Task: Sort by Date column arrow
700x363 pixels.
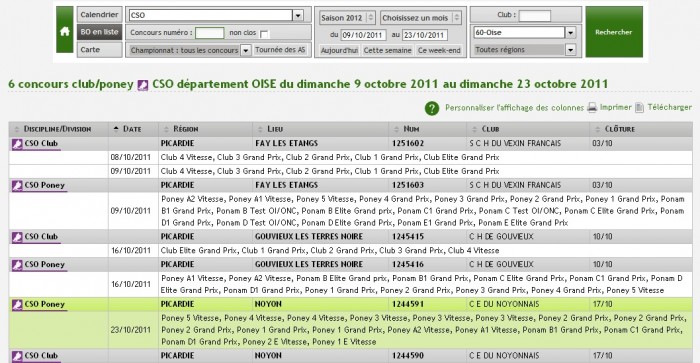Action: tap(116, 129)
